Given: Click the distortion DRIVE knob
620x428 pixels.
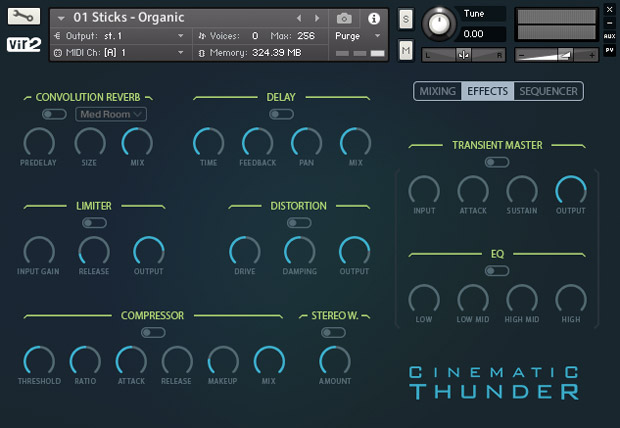Looking at the screenshot, I should (245, 251).
